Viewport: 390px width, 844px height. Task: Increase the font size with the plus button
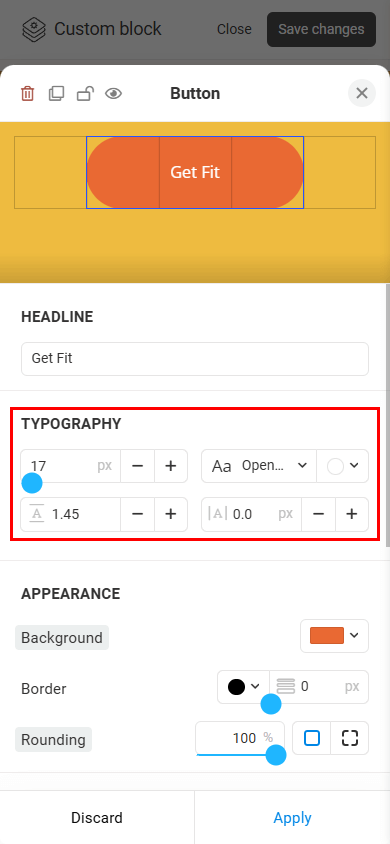pyautogui.click(x=171, y=466)
